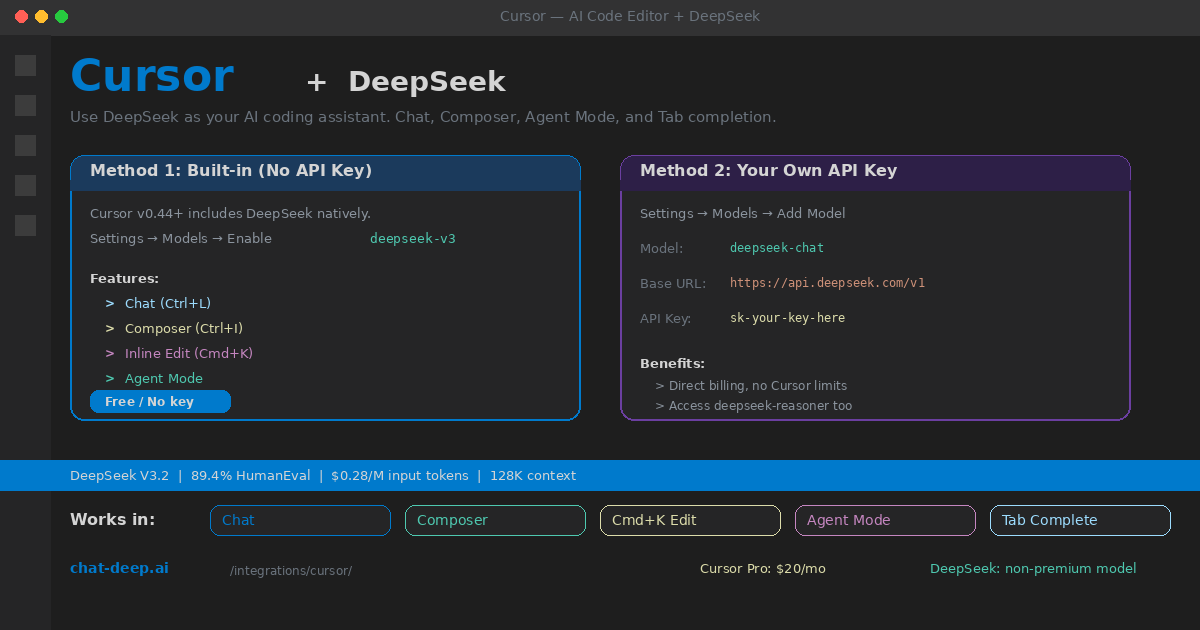Toggle the Chat capability chip

[300, 520]
